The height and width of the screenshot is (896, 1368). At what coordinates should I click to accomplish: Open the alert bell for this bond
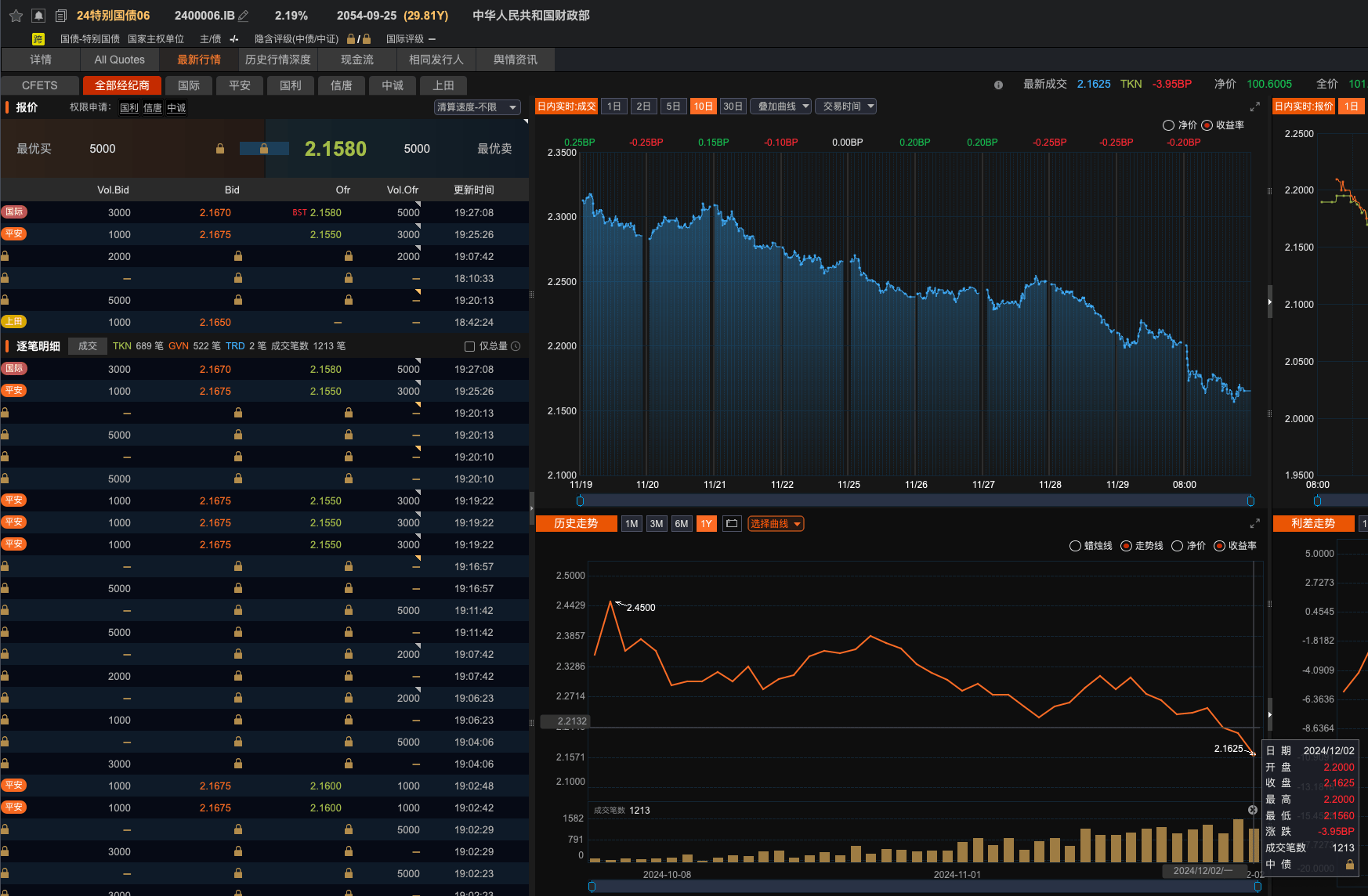point(38,16)
